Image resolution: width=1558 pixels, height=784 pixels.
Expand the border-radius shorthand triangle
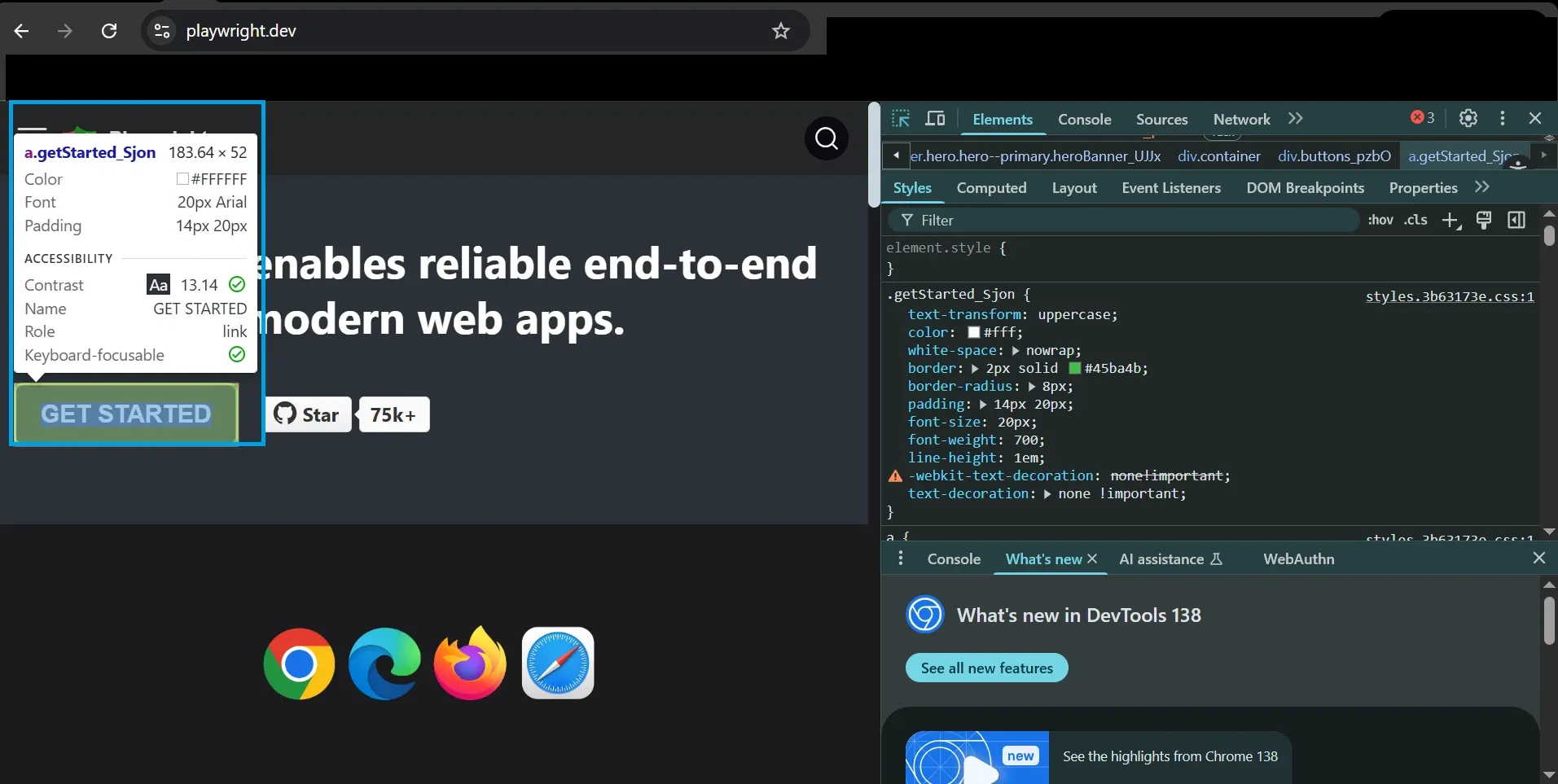click(1032, 387)
